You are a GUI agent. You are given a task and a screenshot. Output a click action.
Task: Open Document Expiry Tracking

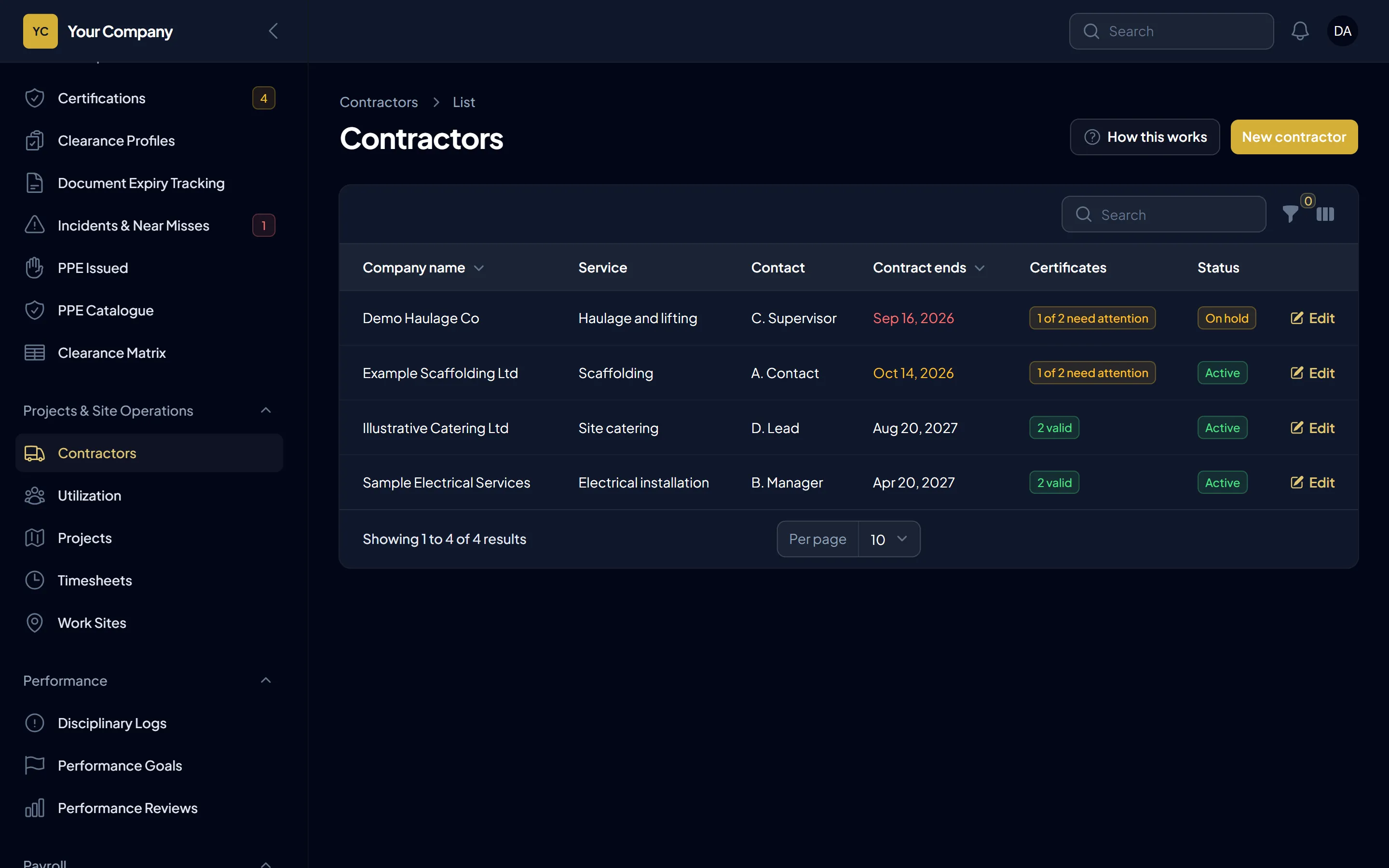[x=149, y=183]
